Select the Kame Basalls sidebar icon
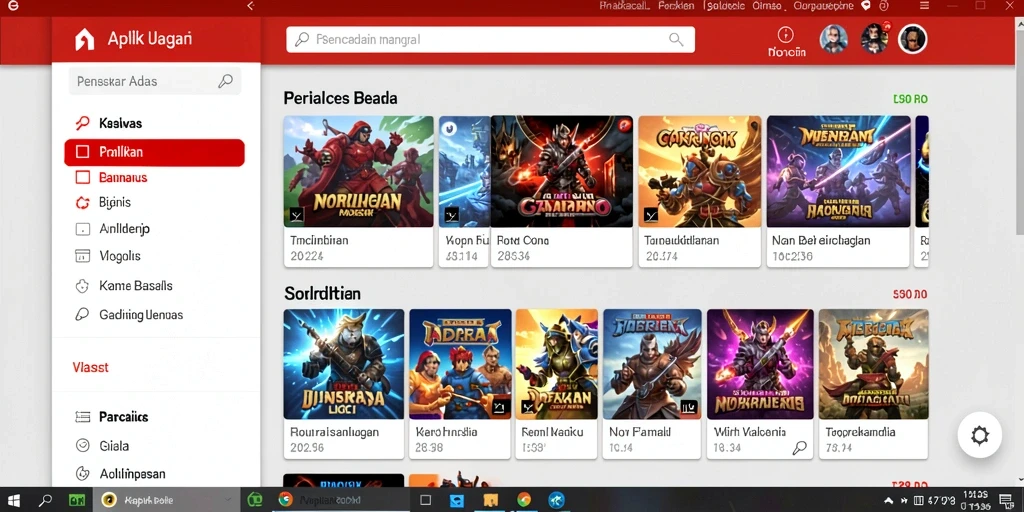Screen dimensions: 1024x512 (x=82, y=285)
